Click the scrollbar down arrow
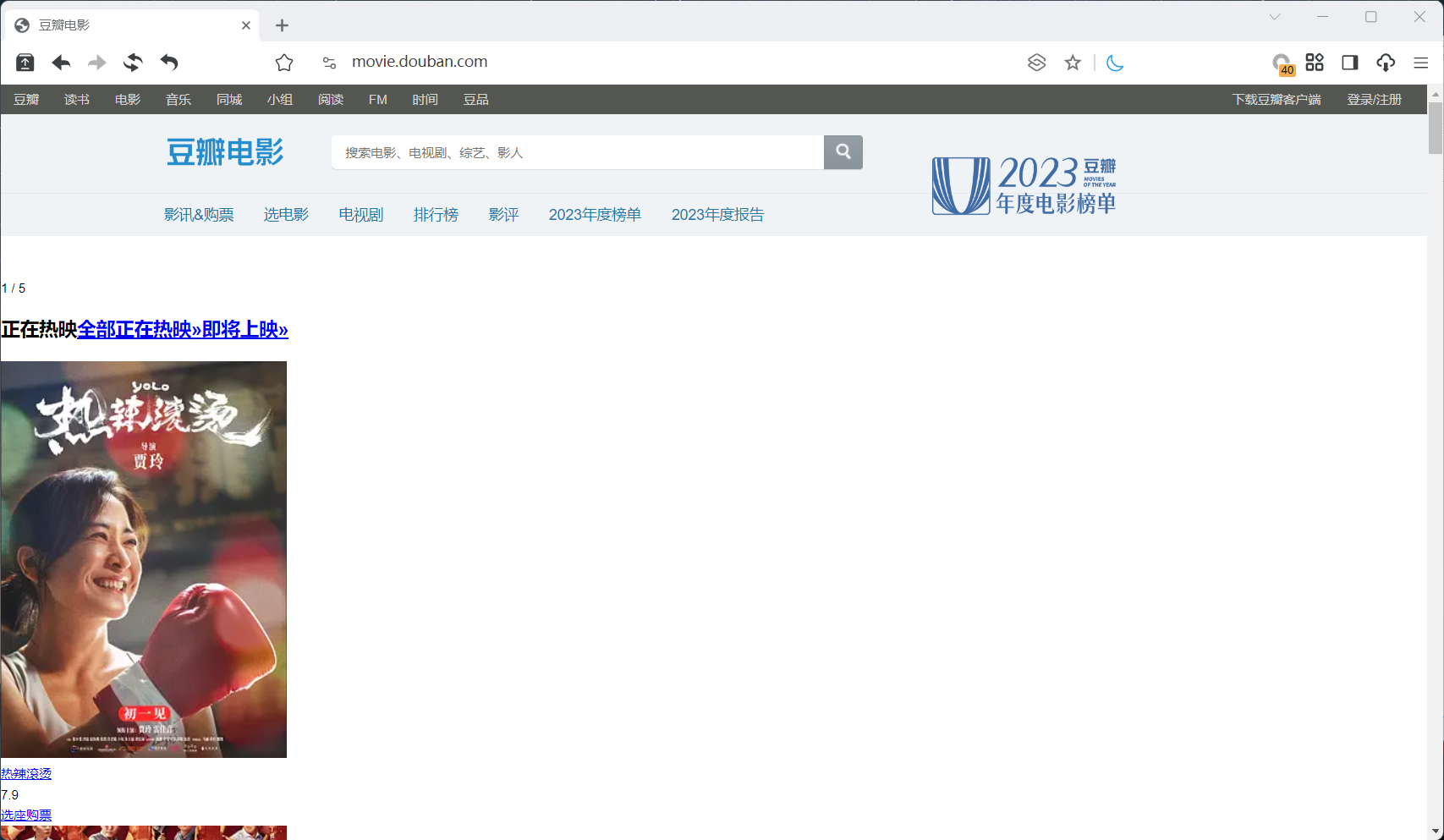1444x840 pixels. point(1436,832)
